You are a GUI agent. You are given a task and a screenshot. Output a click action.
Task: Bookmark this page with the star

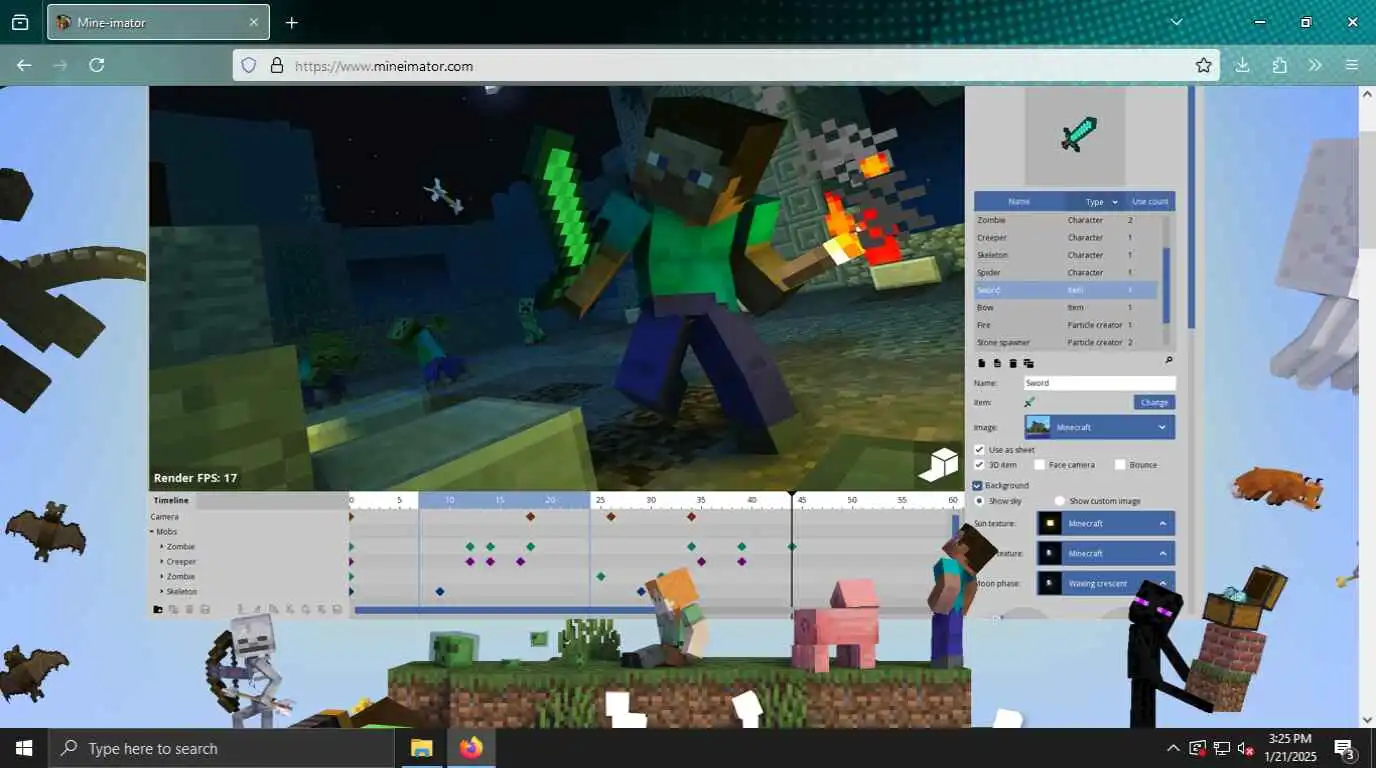1203,65
